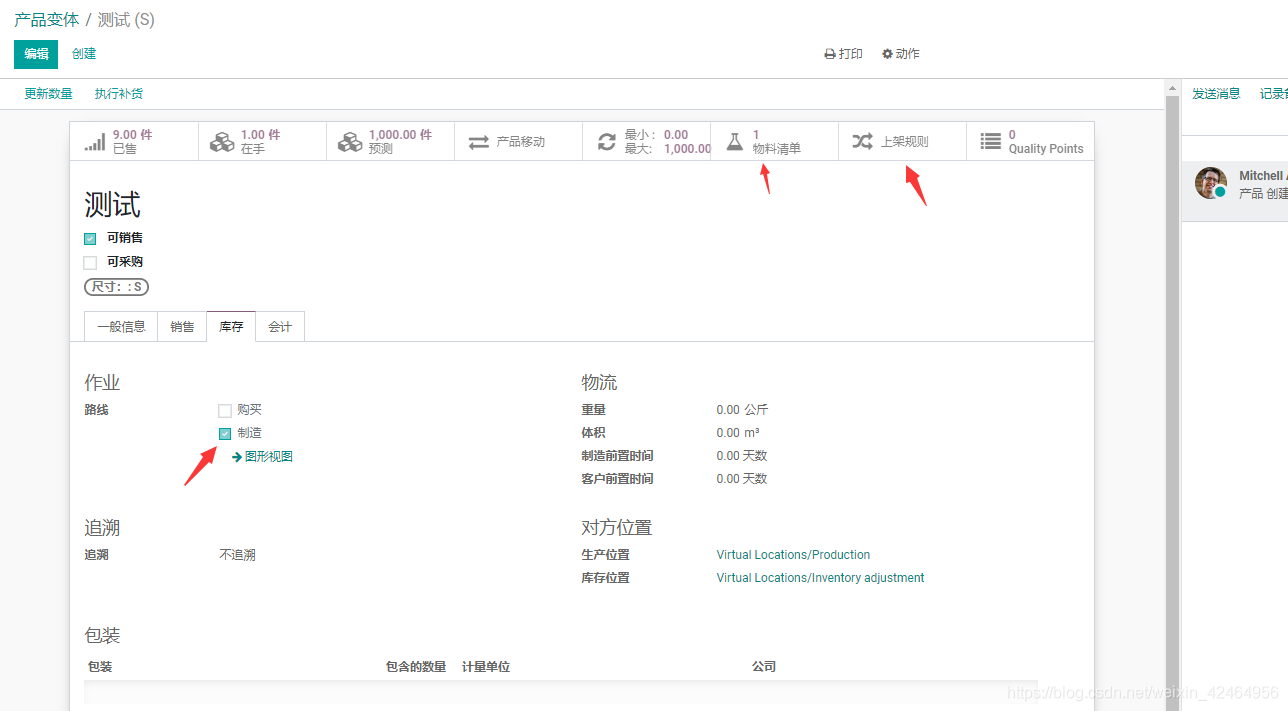Click the 产品移动 stat label
This screenshot has width=1288, height=711.
click(x=521, y=142)
